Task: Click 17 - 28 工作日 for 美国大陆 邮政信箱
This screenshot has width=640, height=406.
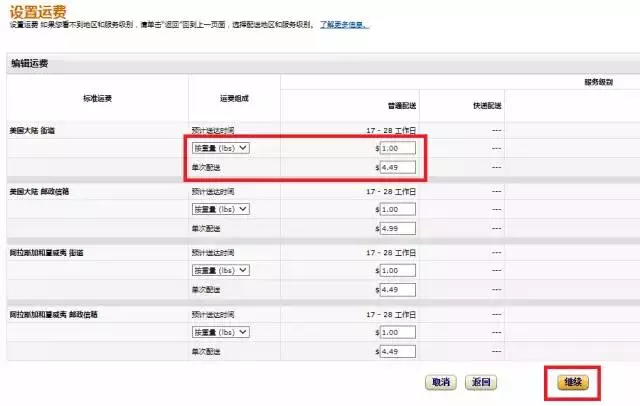Action: [391, 192]
